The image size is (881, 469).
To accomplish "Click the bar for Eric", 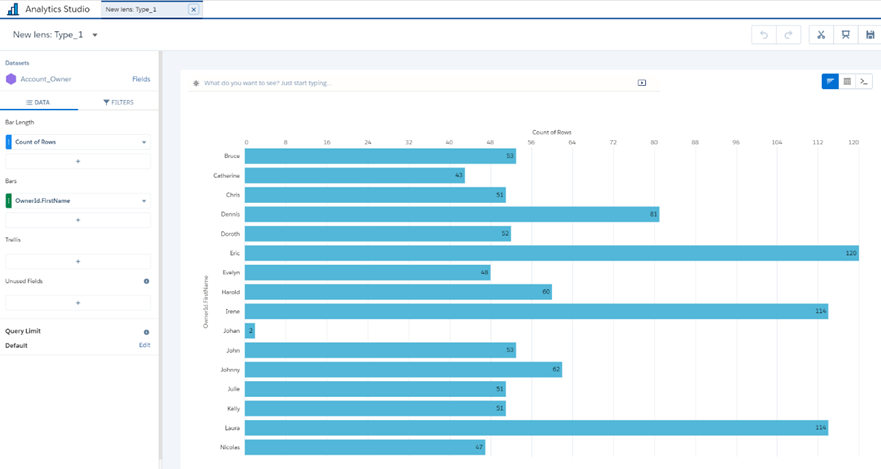I will (x=550, y=253).
